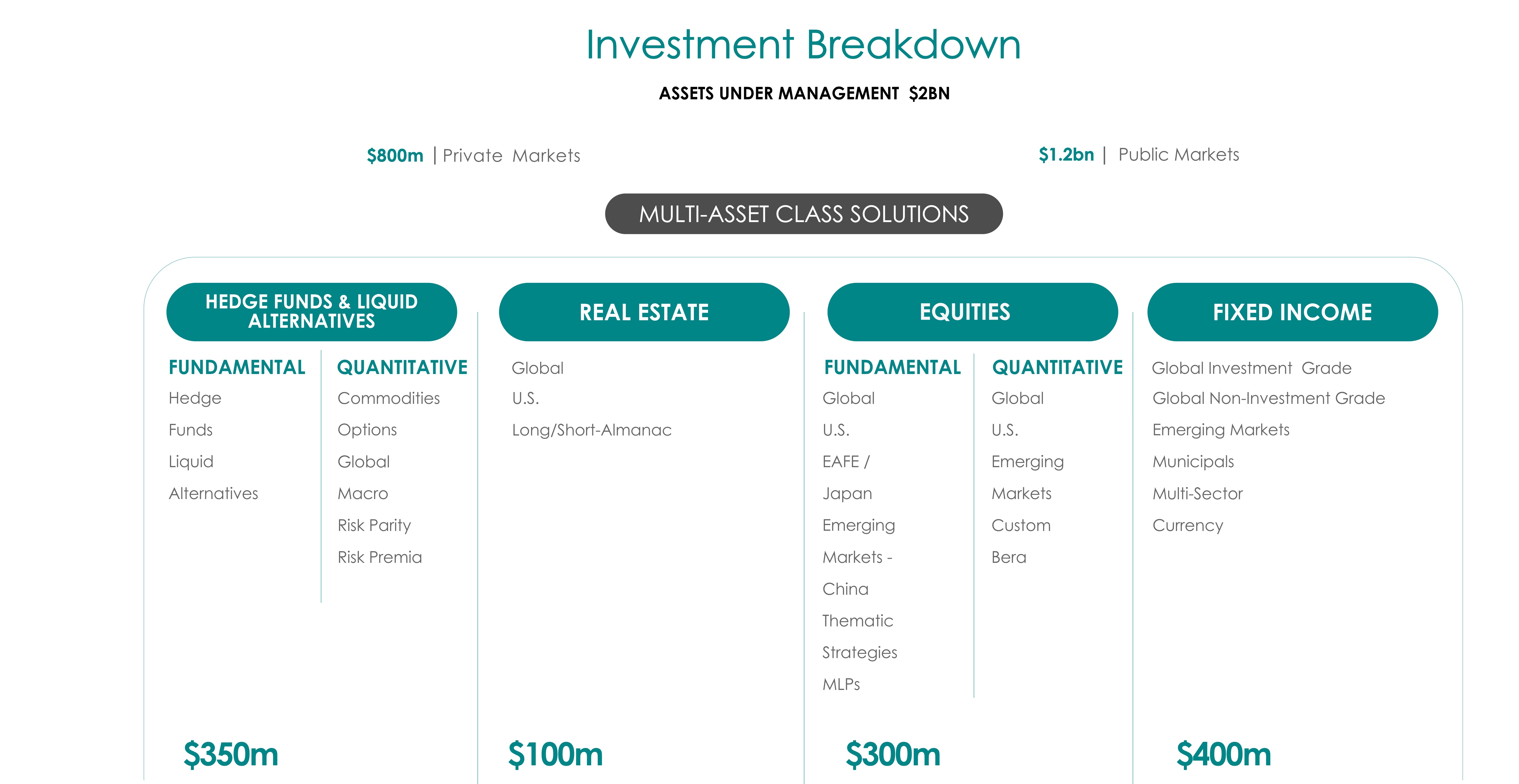Select the Hedge Funds & Liquid Alternatives pill
Viewport: 1519px width, 784px height.
click(x=311, y=311)
